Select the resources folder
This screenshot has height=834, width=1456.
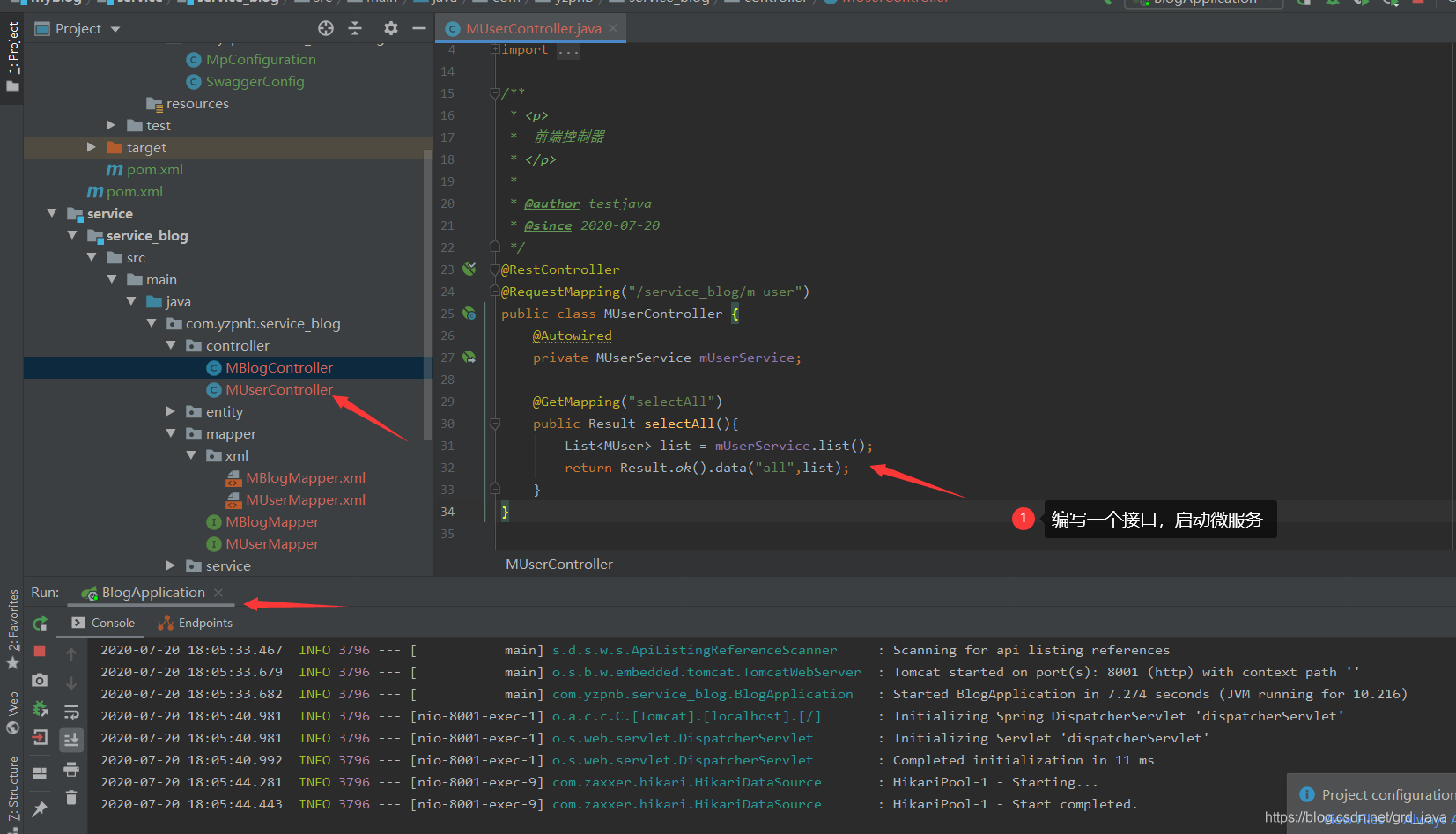pyautogui.click(x=197, y=104)
